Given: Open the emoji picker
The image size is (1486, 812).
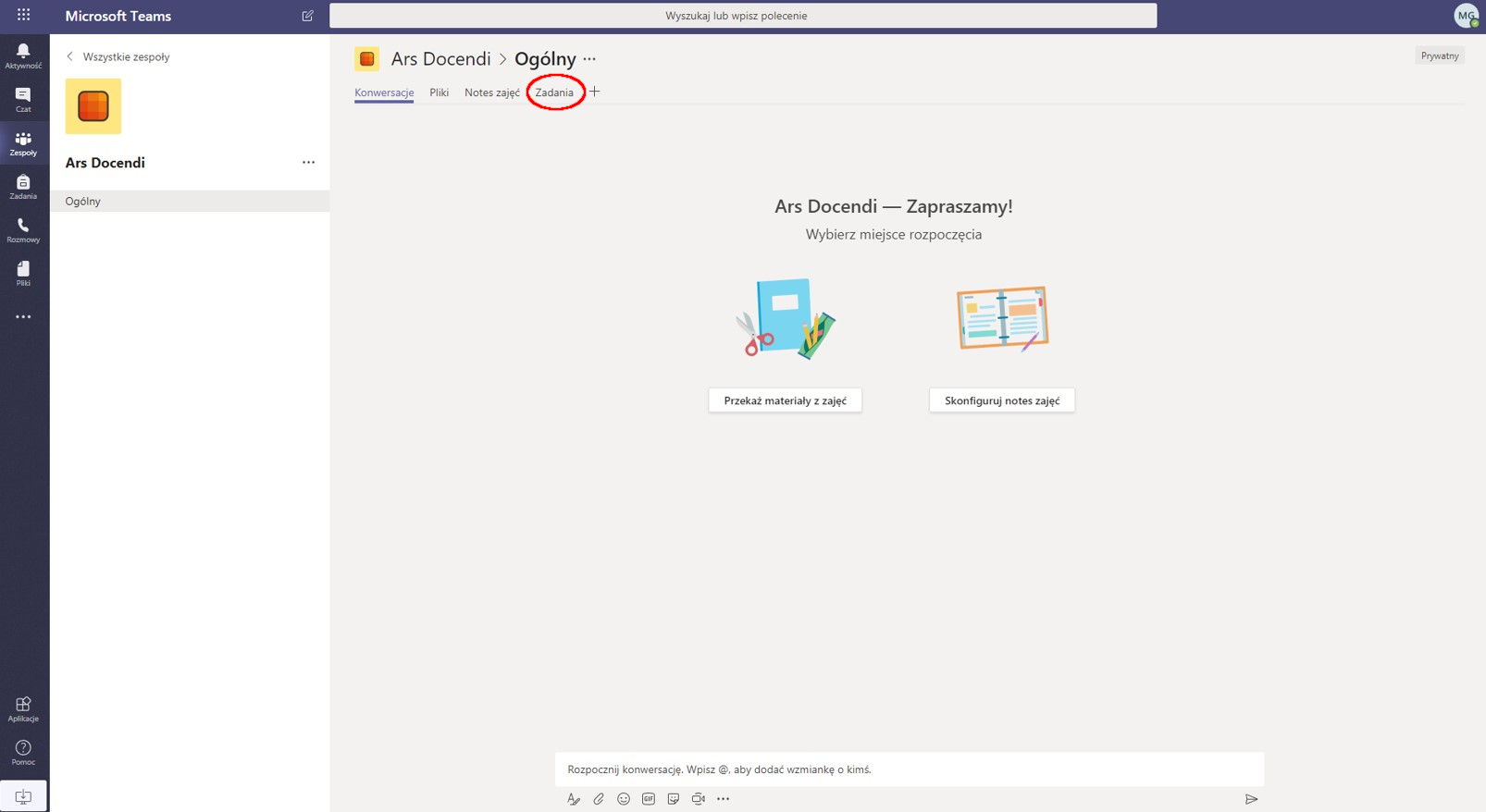Looking at the screenshot, I should [x=624, y=799].
